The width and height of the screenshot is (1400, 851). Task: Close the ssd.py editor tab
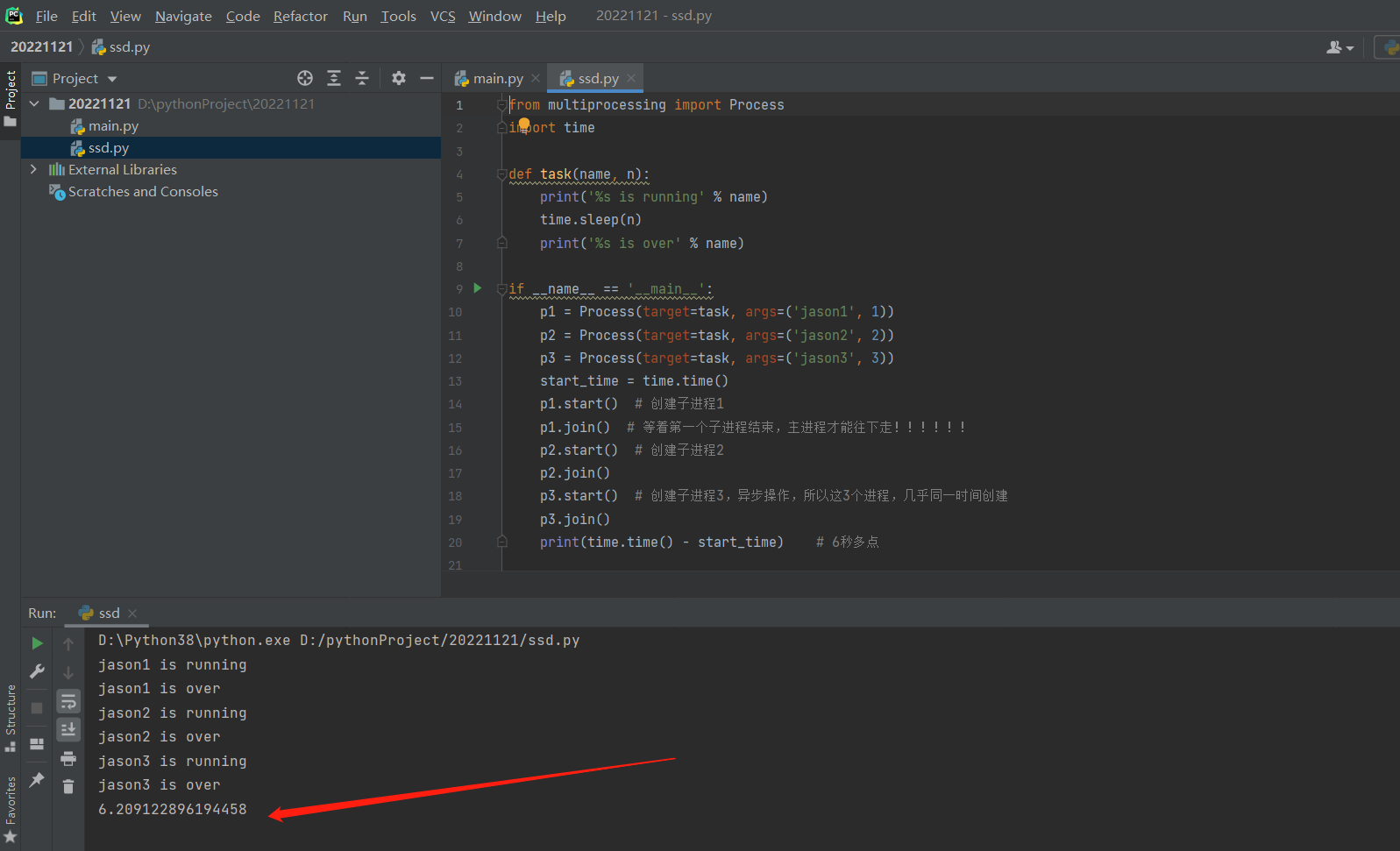(x=631, y=78)
